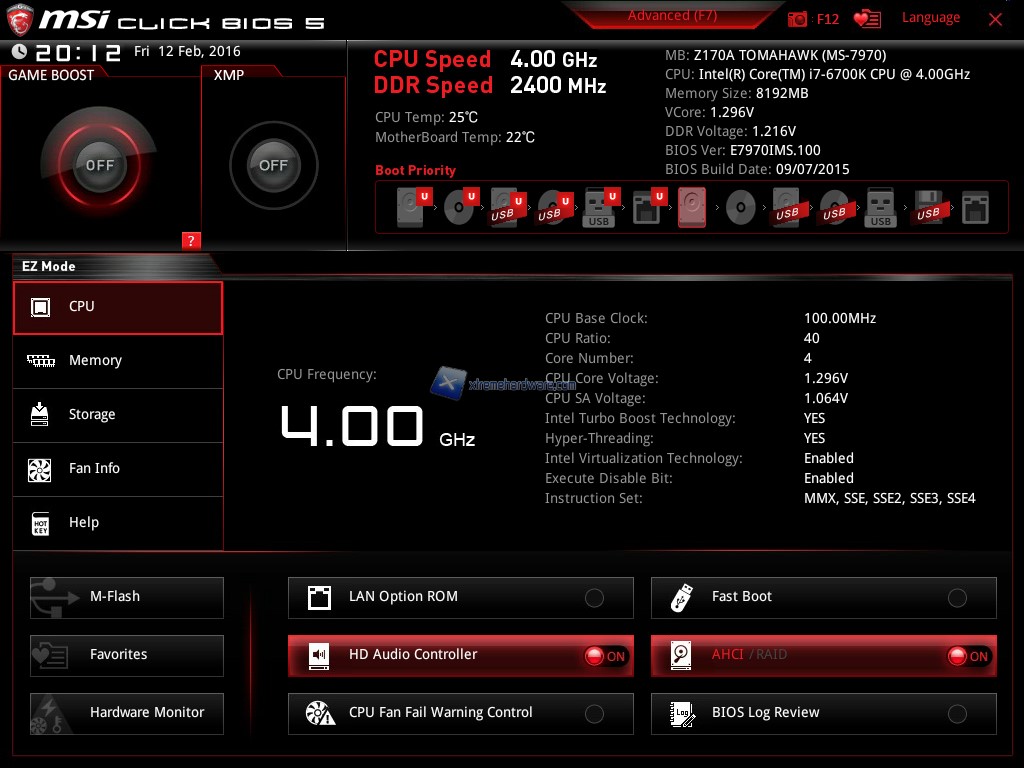Switch to Advanced (F7) mode
The width and height of the screenshot is (1024, 768).
[x=672, y=16]
